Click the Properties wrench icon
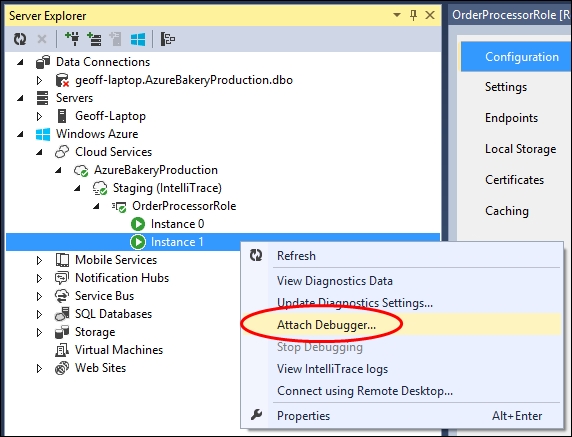The height and width of the screenshot is (437, 572). (256, 415)
